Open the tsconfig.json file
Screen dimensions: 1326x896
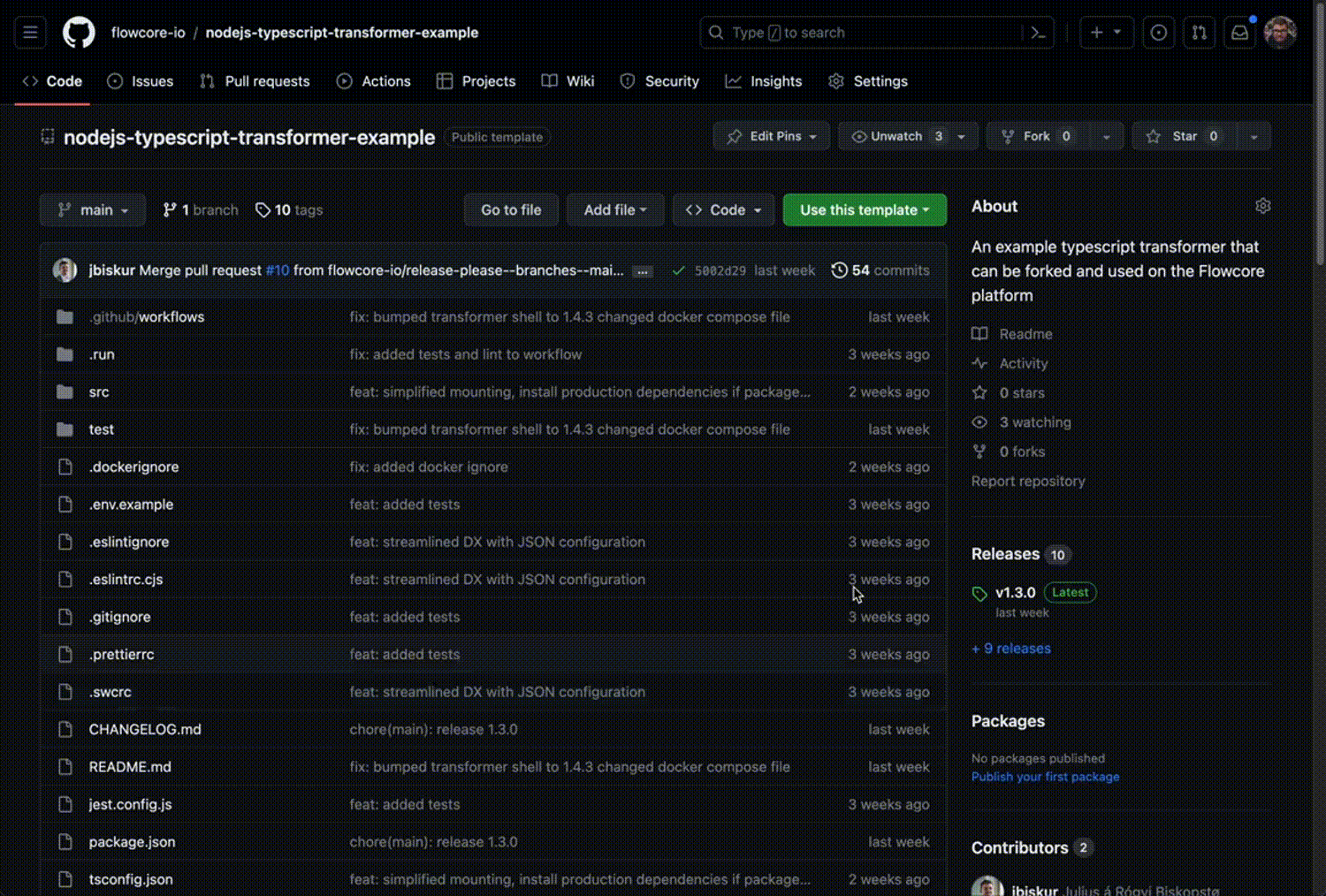[x=131, y=880]
